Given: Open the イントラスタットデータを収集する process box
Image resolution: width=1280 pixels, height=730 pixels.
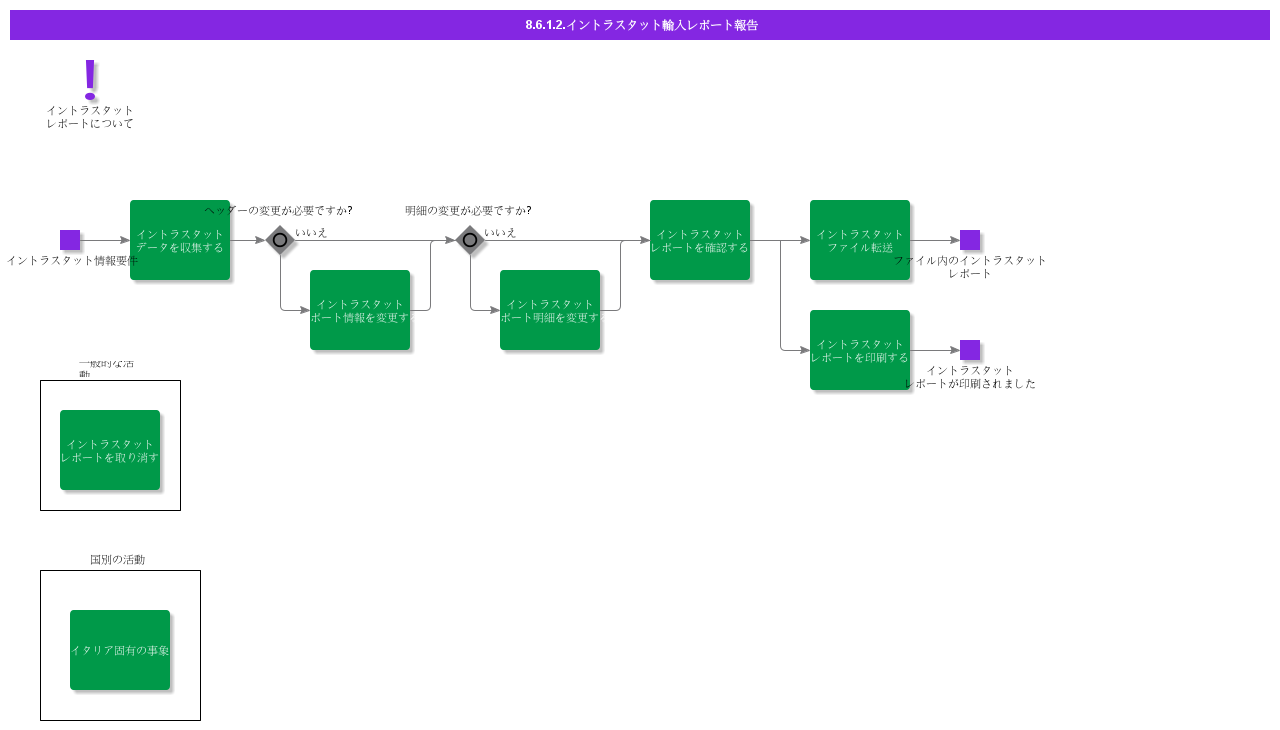Looking at the screenshot, I should [x=180, y=240].
